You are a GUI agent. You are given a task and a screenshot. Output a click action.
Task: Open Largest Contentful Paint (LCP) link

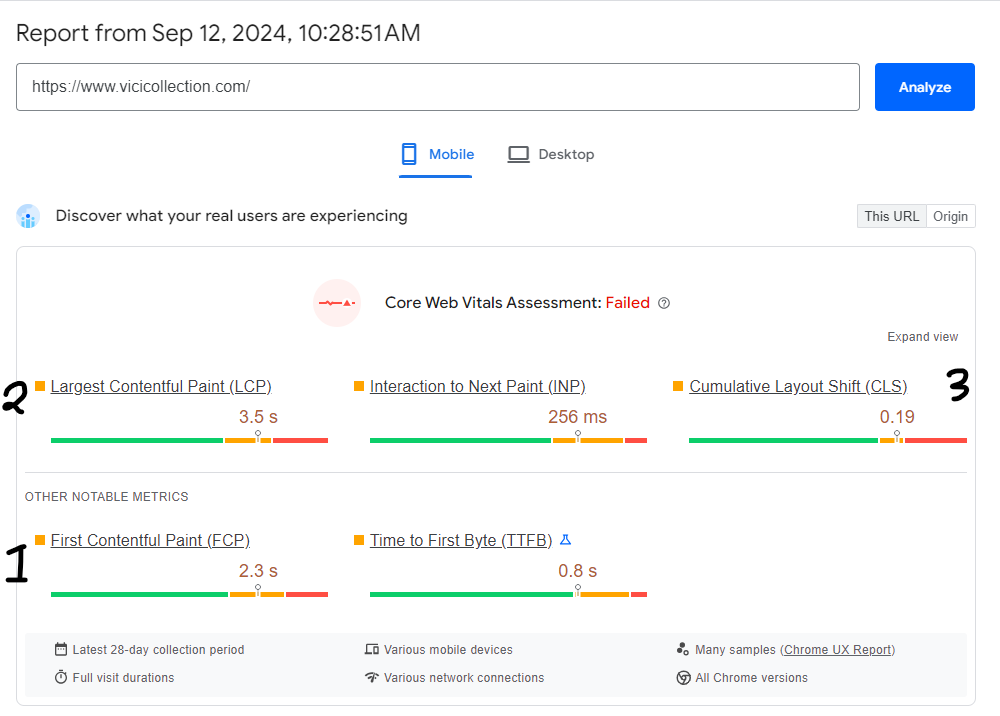(x=161, y=386)
